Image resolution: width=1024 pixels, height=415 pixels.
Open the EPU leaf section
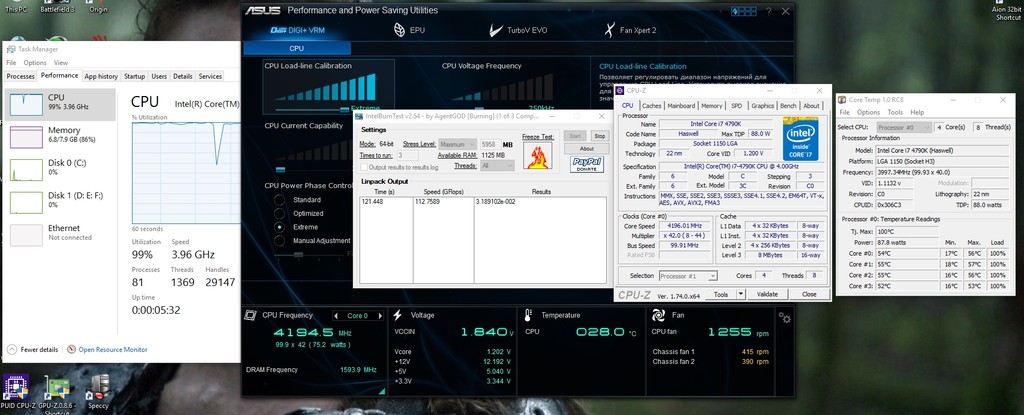(409, 30)
